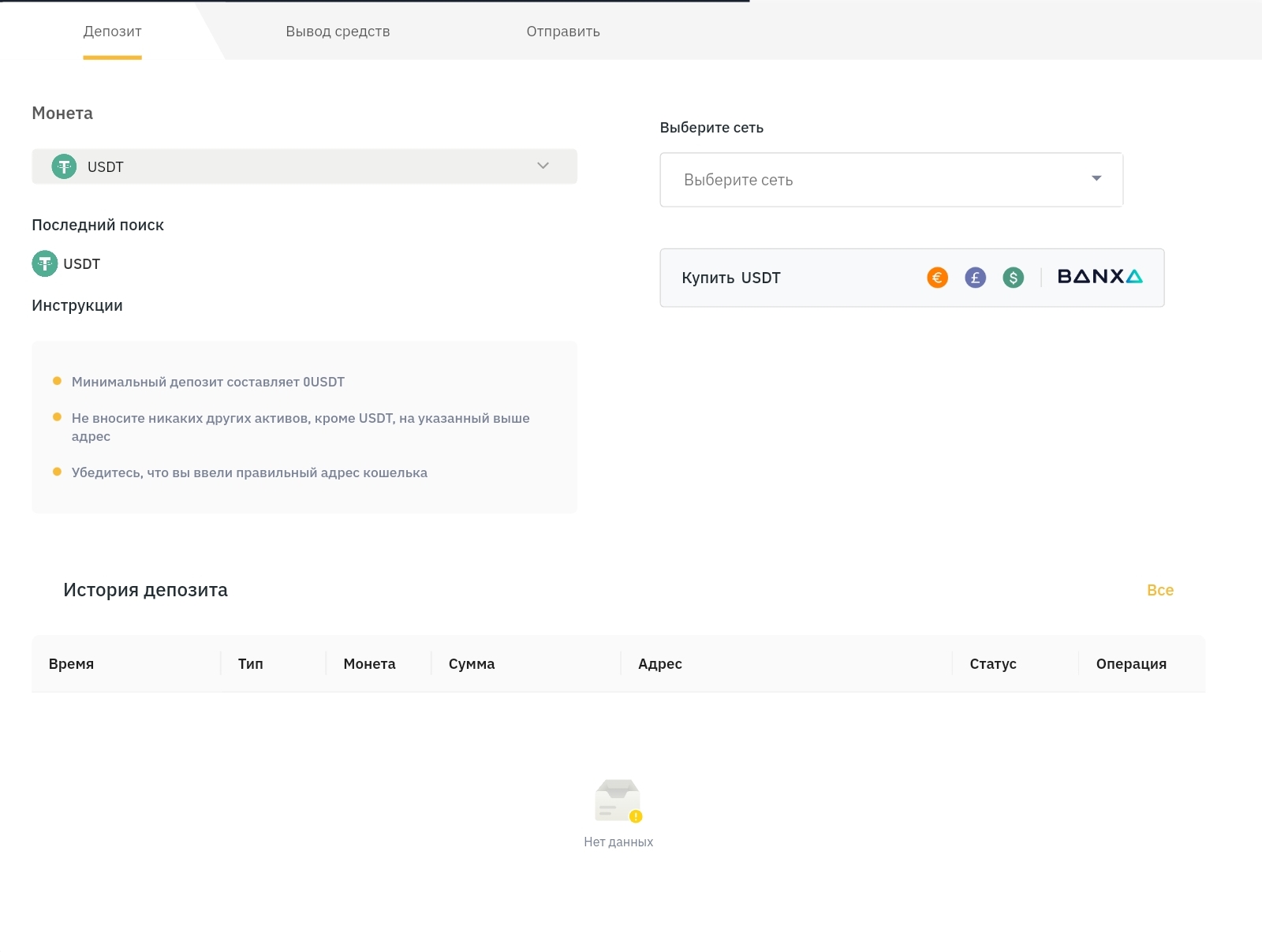Viewport: 1262px width, 952px height.
Task: Switch to the Депозит tab
Action: (x=112, y=32)
